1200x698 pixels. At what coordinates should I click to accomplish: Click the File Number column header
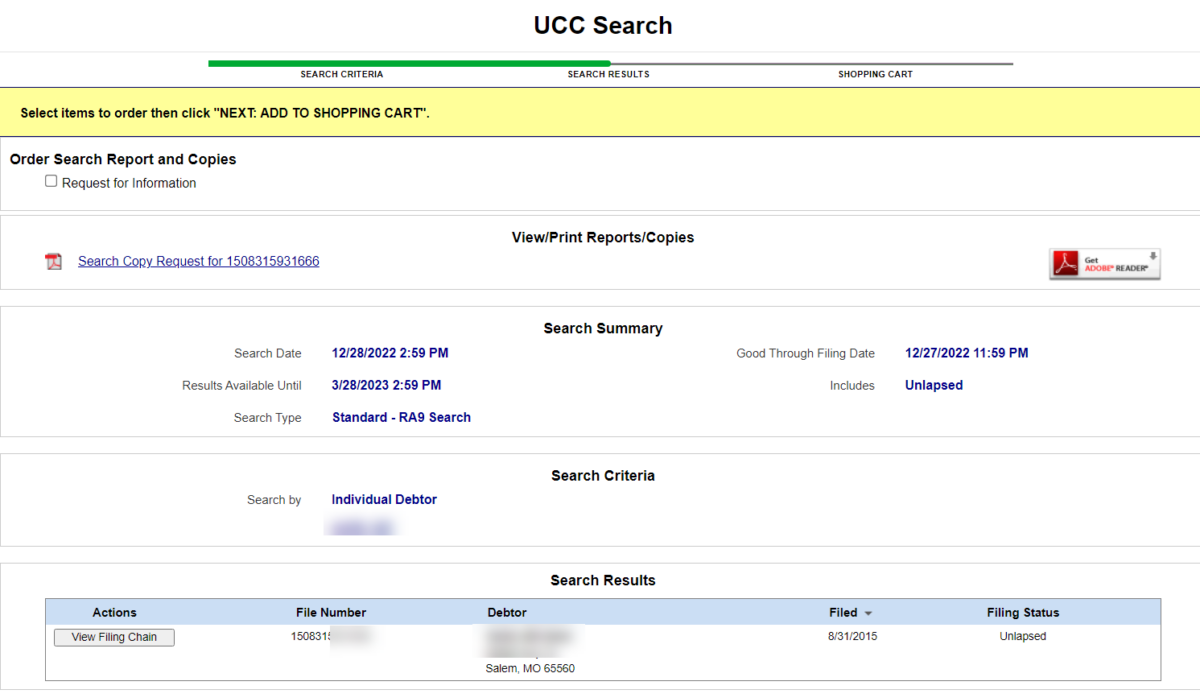click(x=331, y=612)
